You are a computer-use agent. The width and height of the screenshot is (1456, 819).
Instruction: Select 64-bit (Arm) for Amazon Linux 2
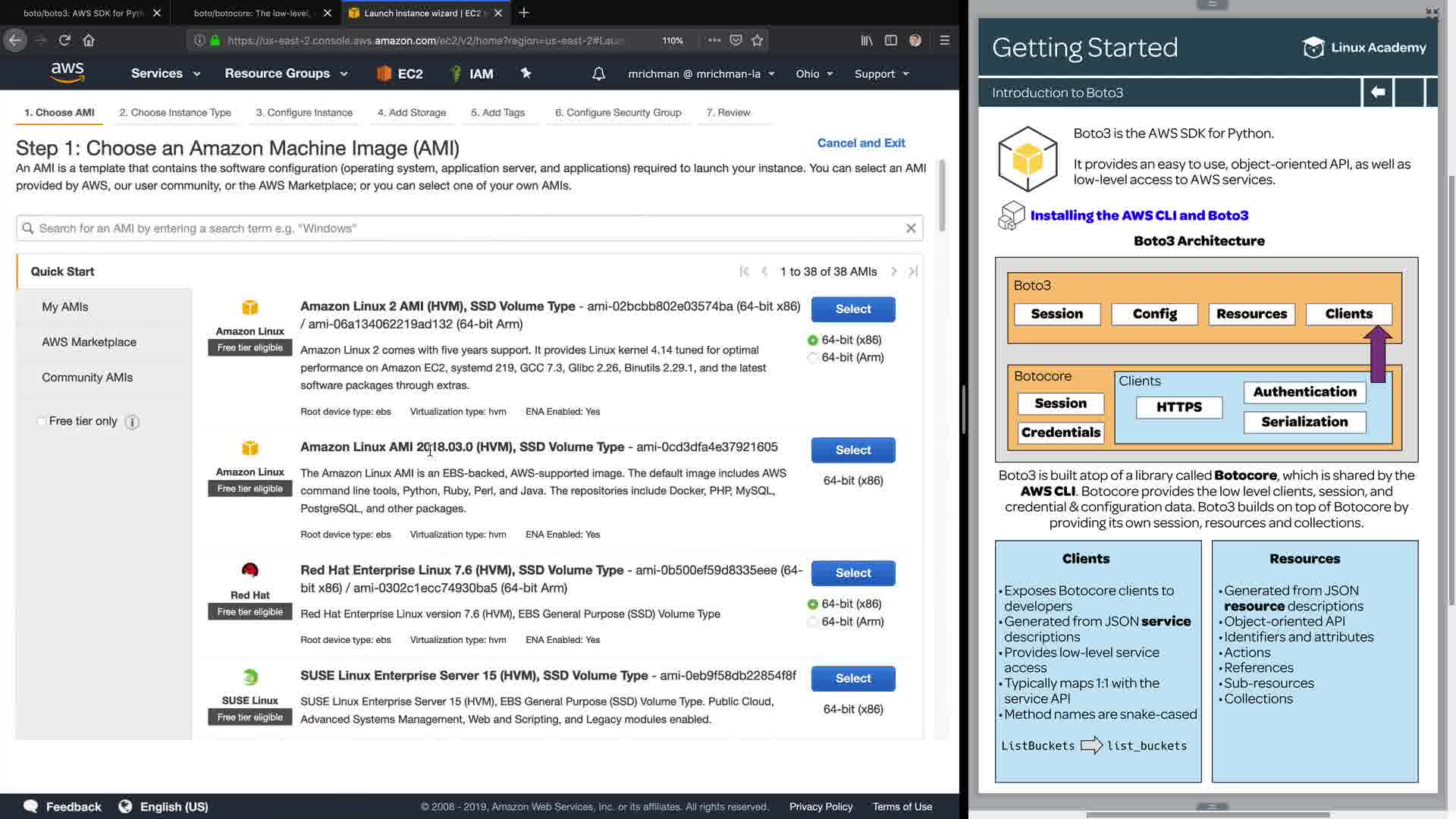point(813,358)
